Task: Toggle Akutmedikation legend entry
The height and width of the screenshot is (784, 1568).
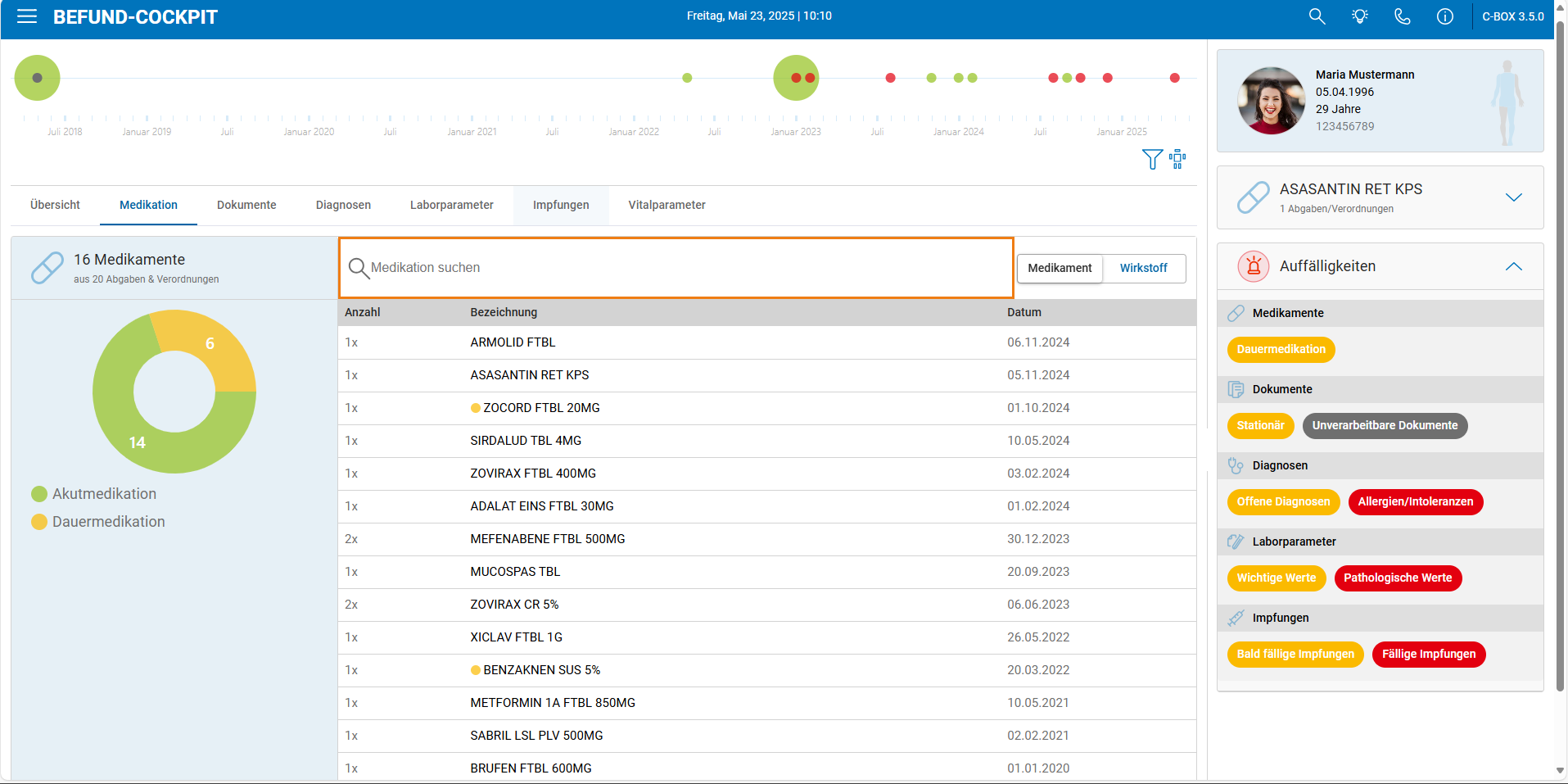Action: 94,494
